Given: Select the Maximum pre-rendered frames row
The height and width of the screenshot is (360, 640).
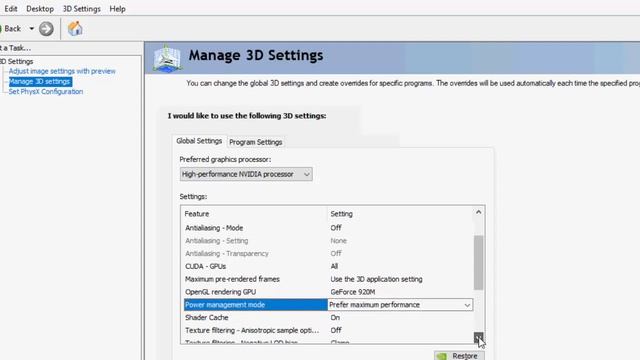Looking at the screenshot, I should coord(328,279).
